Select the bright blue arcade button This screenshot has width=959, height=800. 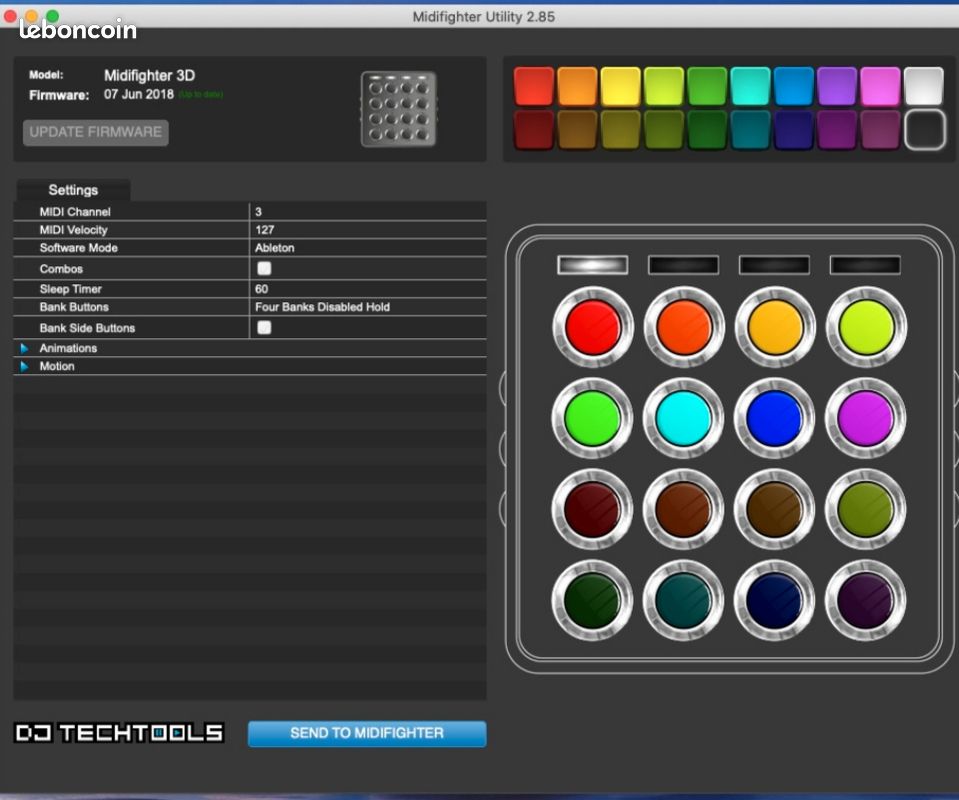[774, 418]
